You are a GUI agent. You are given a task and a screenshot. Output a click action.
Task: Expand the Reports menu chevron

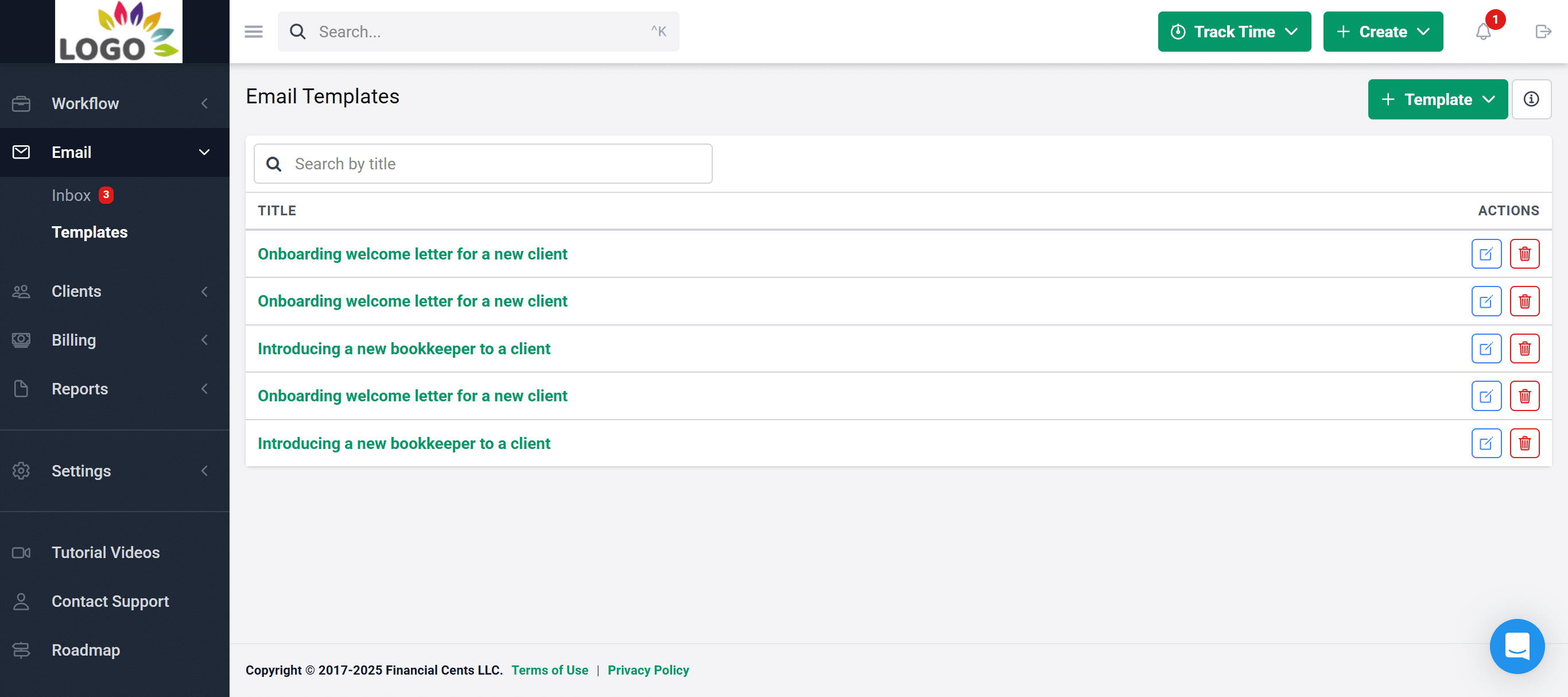coord(204,389)
